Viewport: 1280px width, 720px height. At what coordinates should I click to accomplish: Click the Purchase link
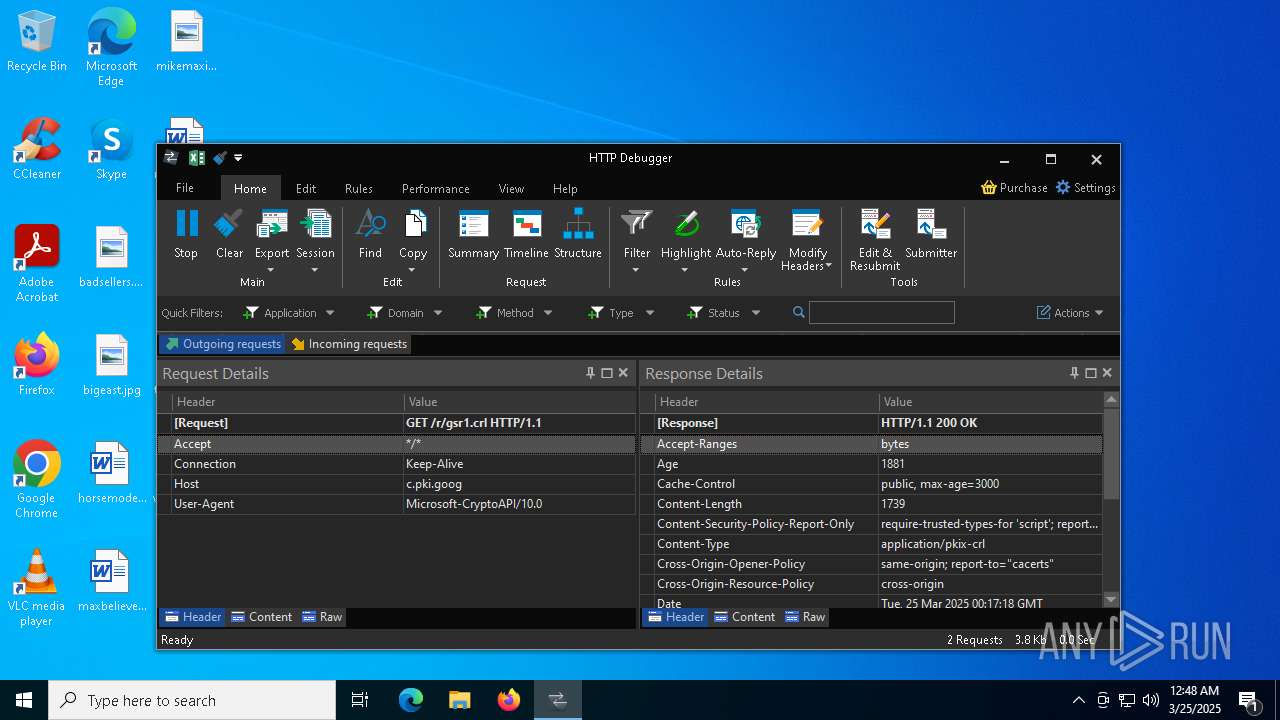point(1014,188)
